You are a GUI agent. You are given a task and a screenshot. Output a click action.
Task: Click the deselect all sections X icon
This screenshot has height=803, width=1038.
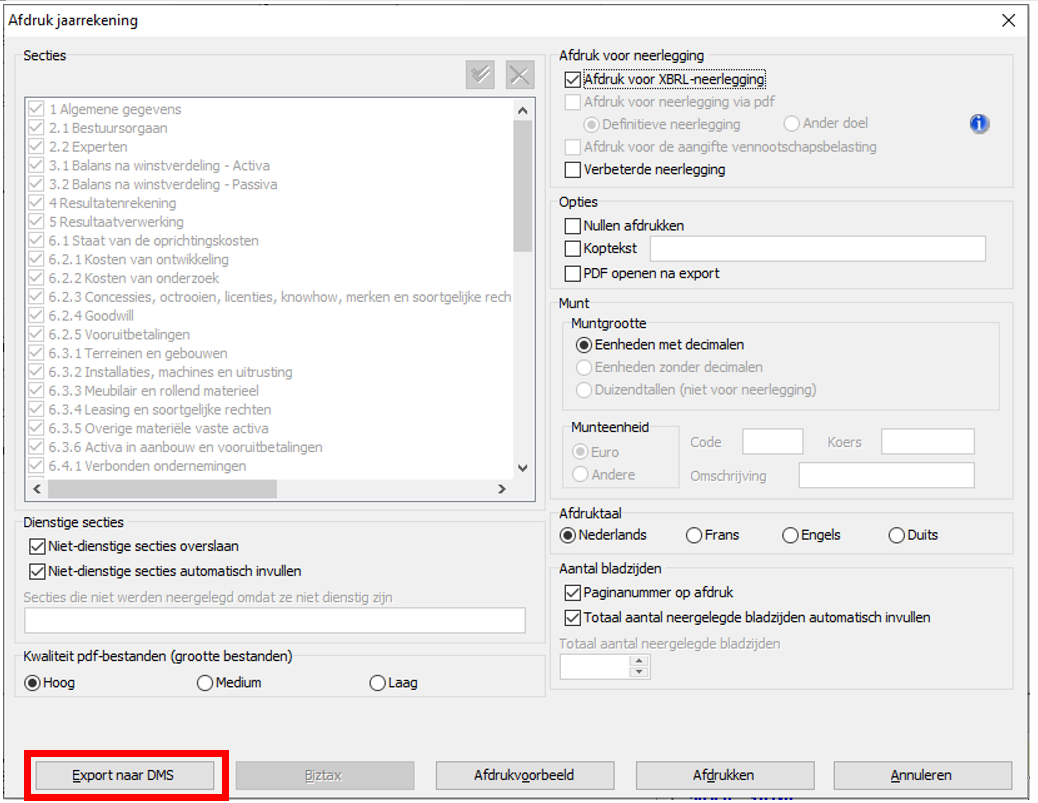coord(519,75)
